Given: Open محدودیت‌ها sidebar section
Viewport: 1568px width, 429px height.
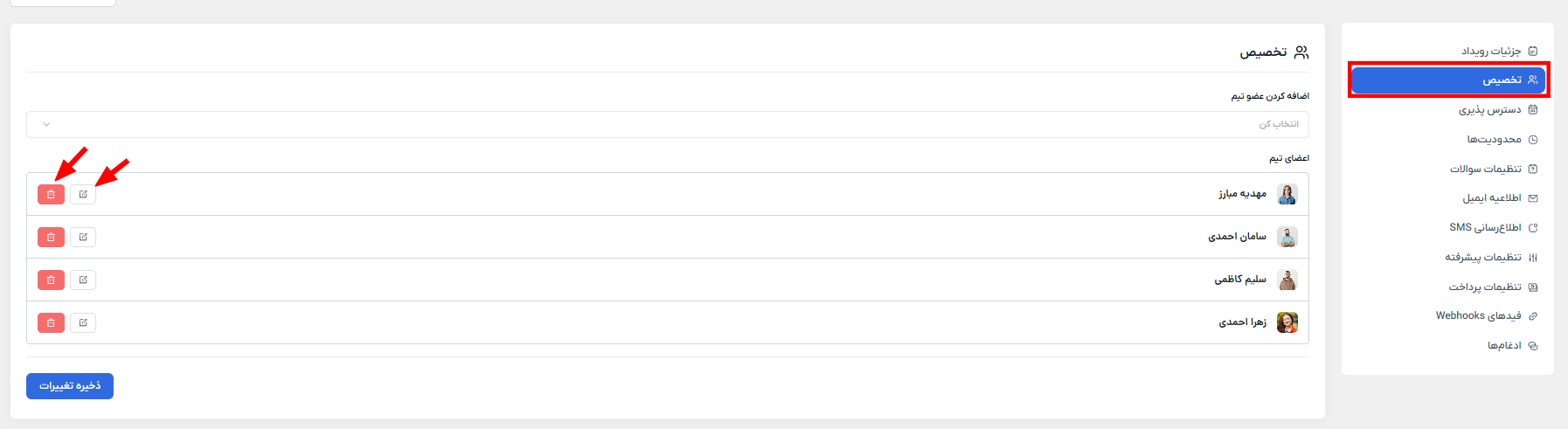Looking at the screenshot, I should (1494, 140).
